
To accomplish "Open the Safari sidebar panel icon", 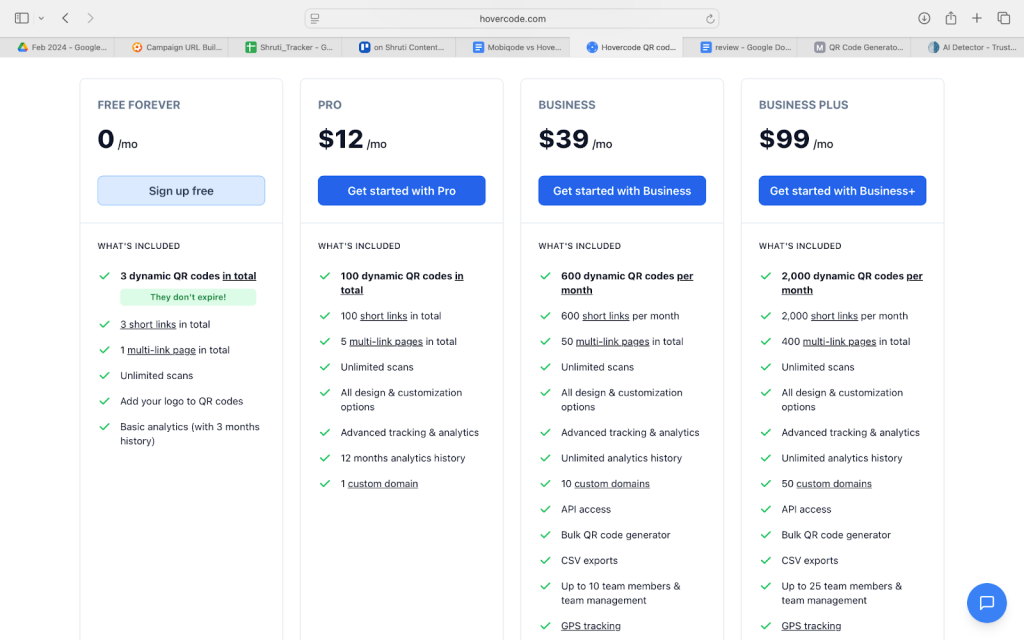I will pyautogui.click(x=22, y=18).
